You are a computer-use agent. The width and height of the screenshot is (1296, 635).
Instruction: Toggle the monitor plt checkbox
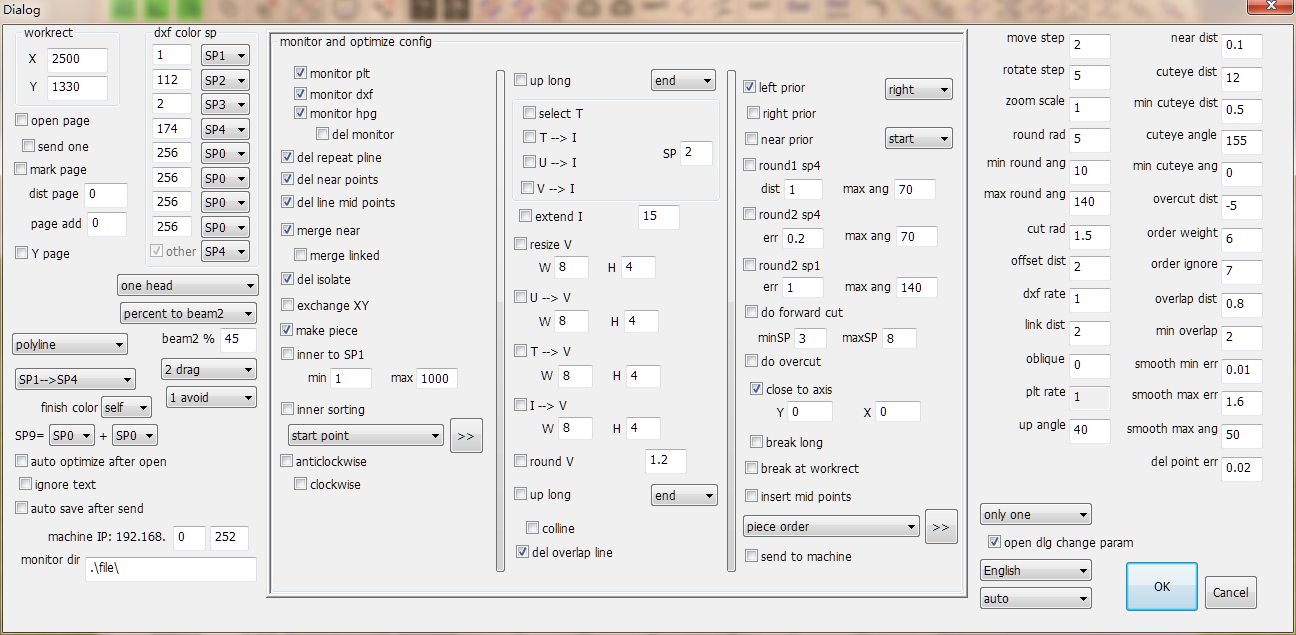(x=300, y=74)
